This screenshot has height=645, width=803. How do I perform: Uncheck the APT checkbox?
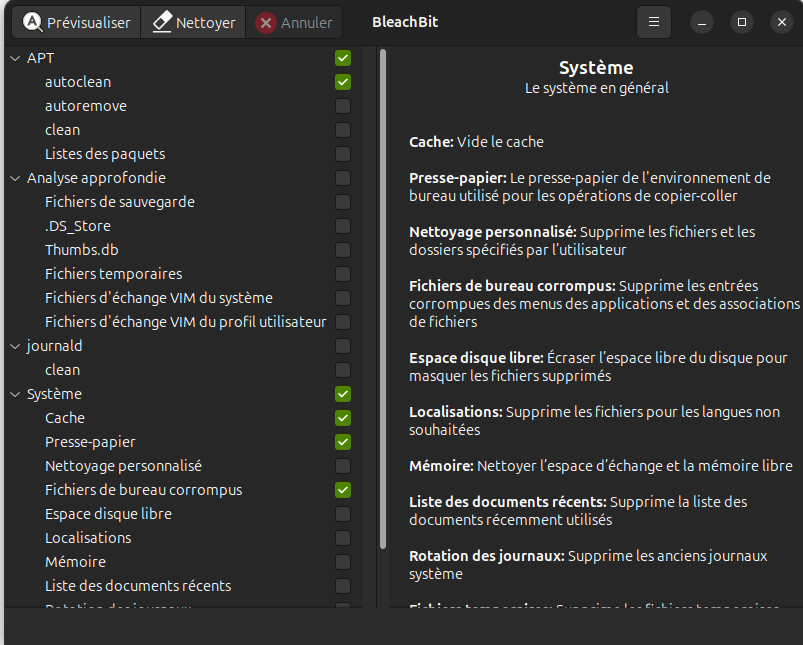[x=343, y=58]
